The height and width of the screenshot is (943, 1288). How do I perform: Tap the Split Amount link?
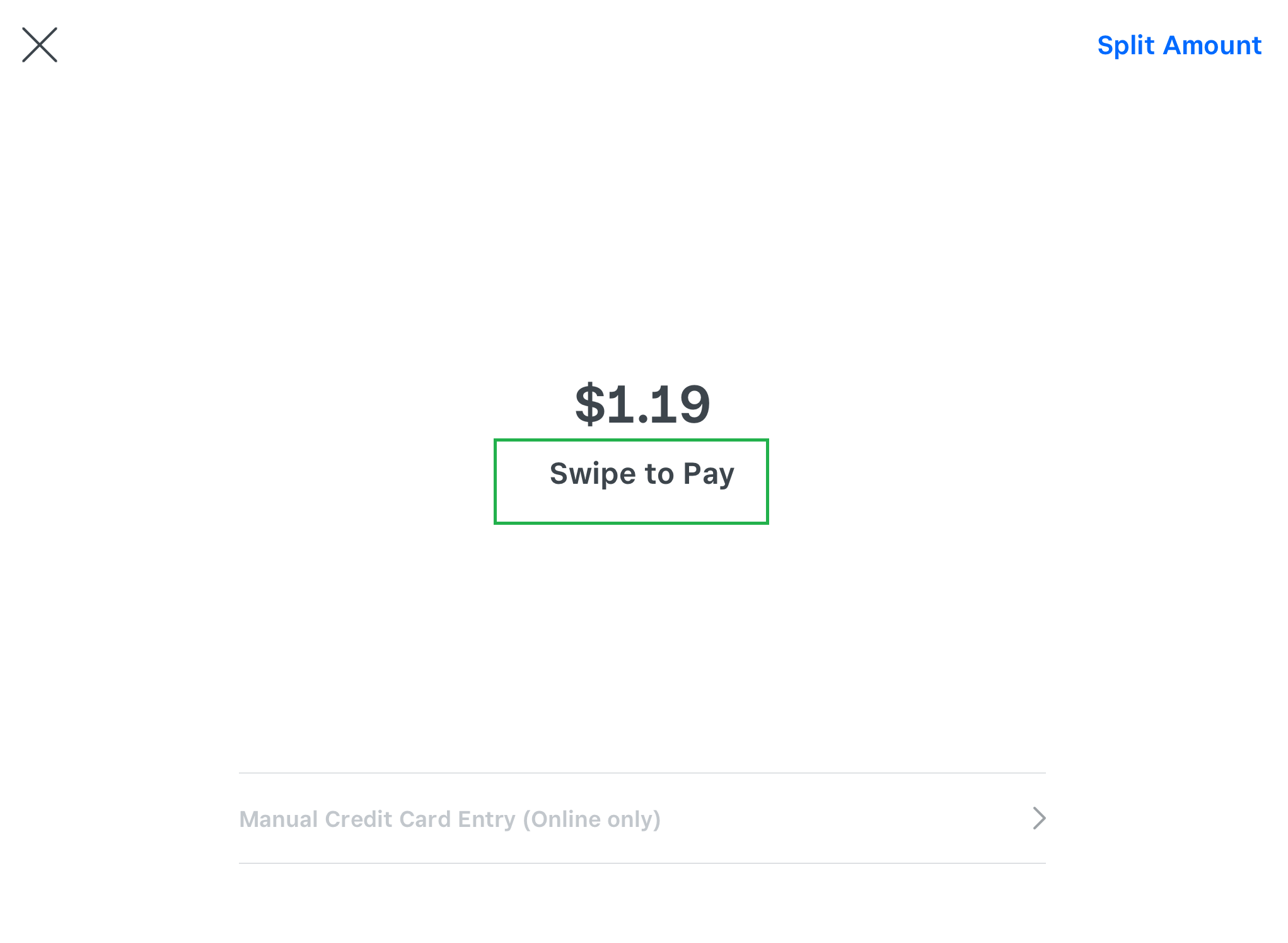coord(1179,45)
